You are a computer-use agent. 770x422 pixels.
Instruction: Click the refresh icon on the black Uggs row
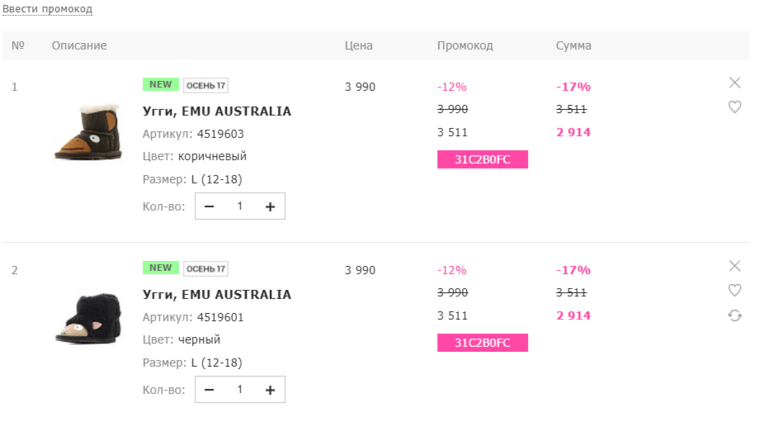point(735,316)
